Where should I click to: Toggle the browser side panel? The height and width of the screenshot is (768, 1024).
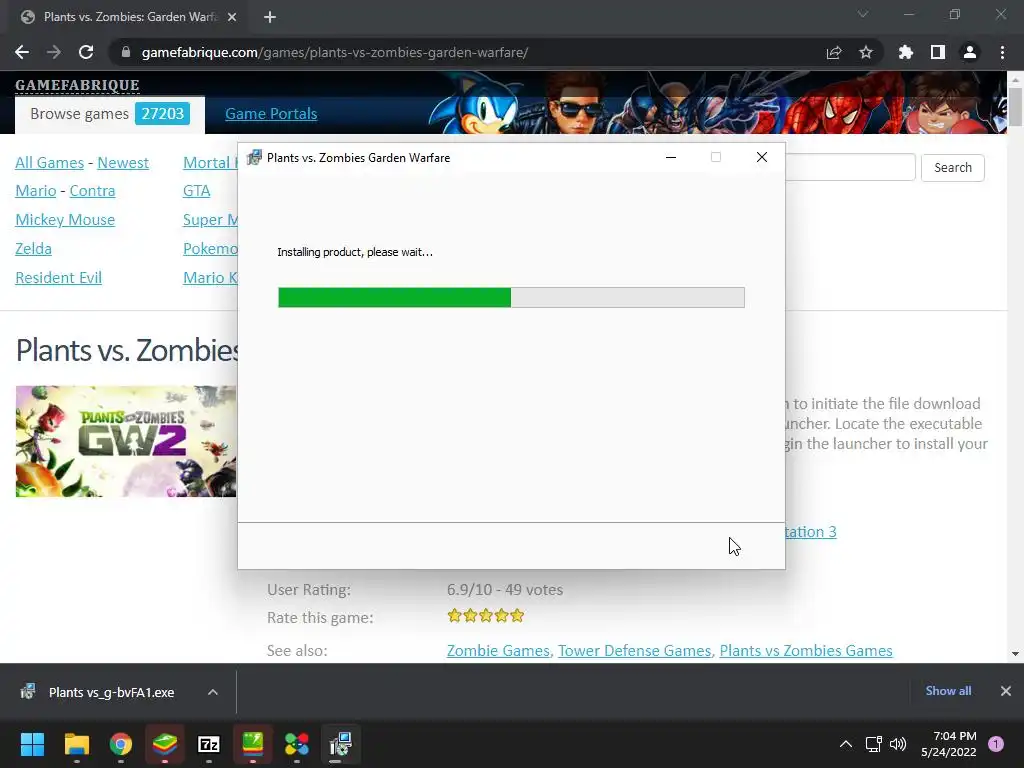pyautogui.click(x=938, y=52)
